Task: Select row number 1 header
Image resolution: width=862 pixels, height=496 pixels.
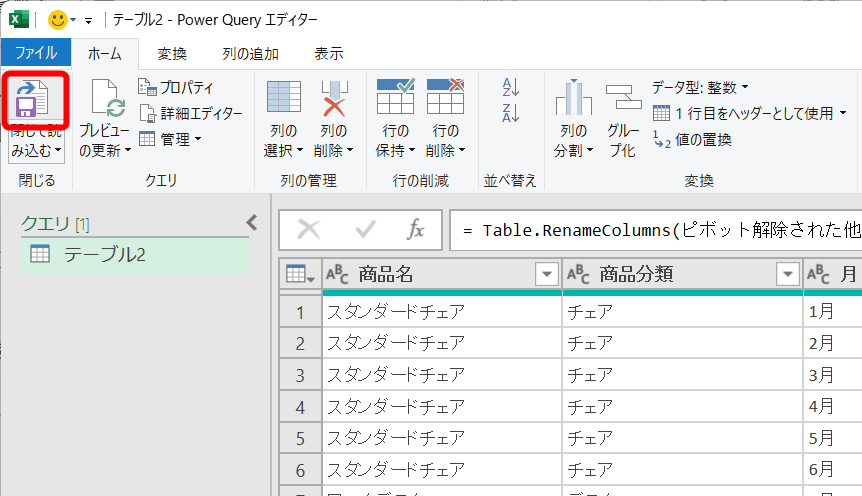Action: [x=300, y=312]
